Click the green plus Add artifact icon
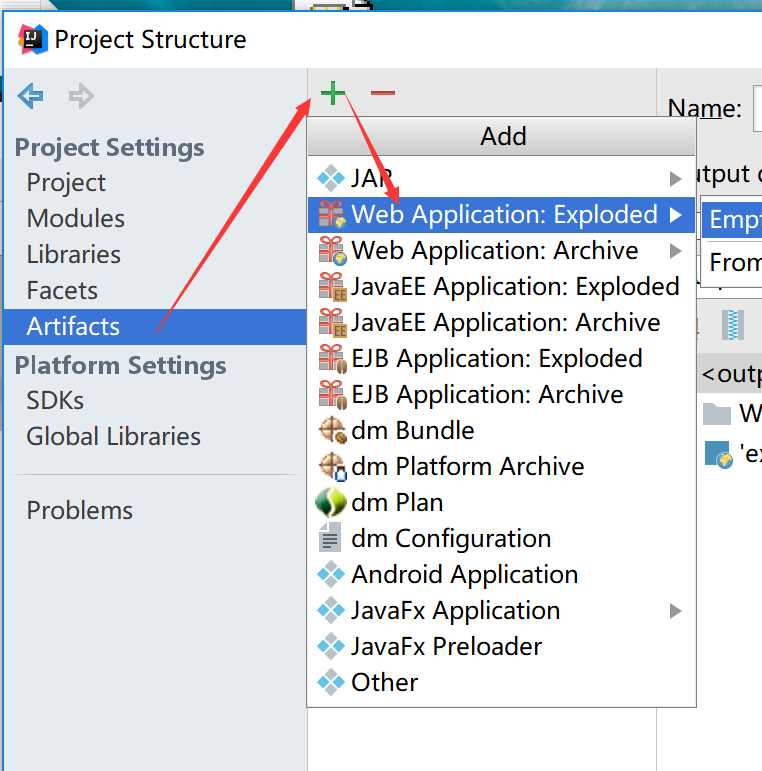The width and height of the screenshot is (762, 771). click(x=333, y=93)
